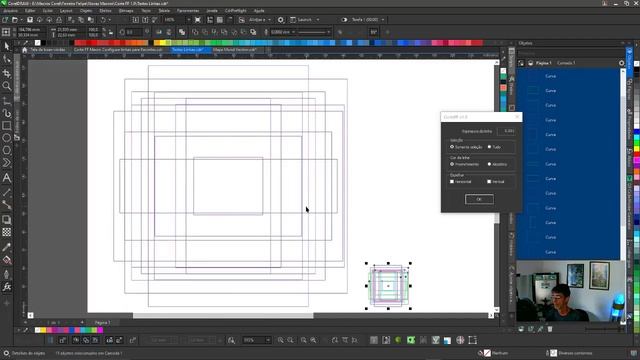This screenshot has height=360, width=640.
Task: Select the Drop Shadow tool
Action: pos(7,220)
